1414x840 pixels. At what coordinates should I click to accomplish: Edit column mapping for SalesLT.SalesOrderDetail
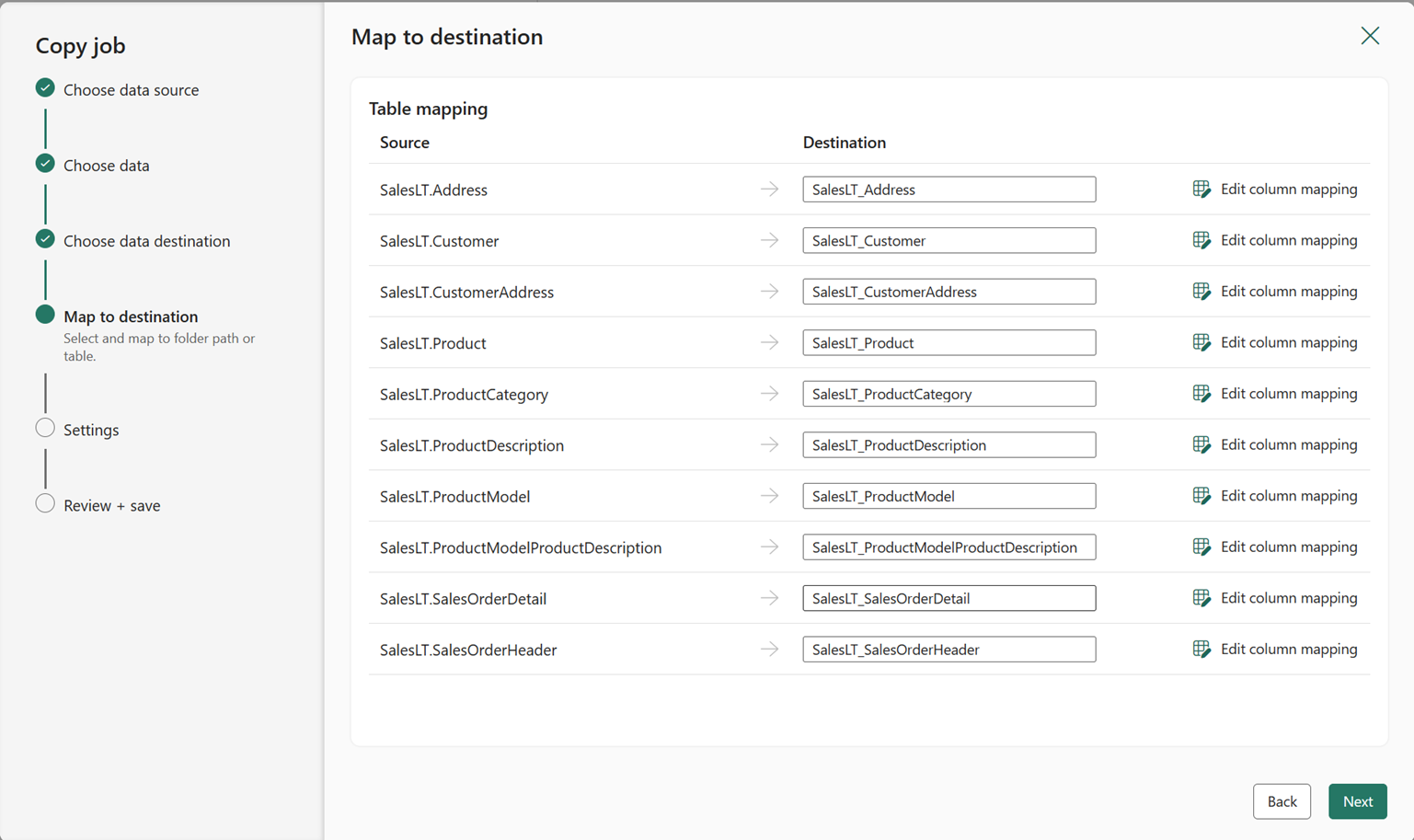pos(1275,598)
